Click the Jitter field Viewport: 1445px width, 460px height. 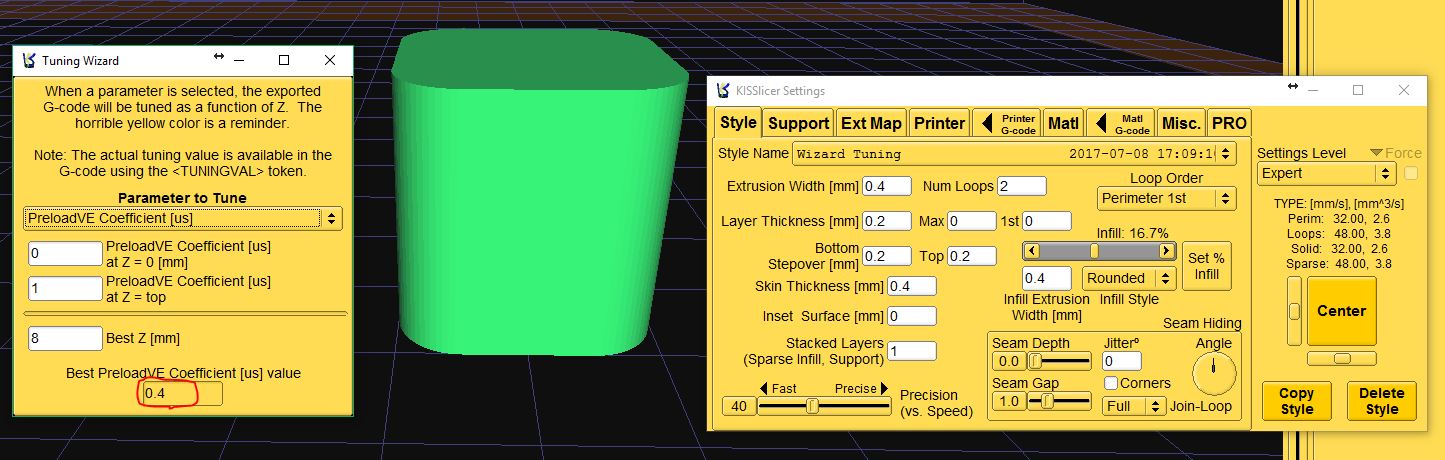pos(1122,361)
